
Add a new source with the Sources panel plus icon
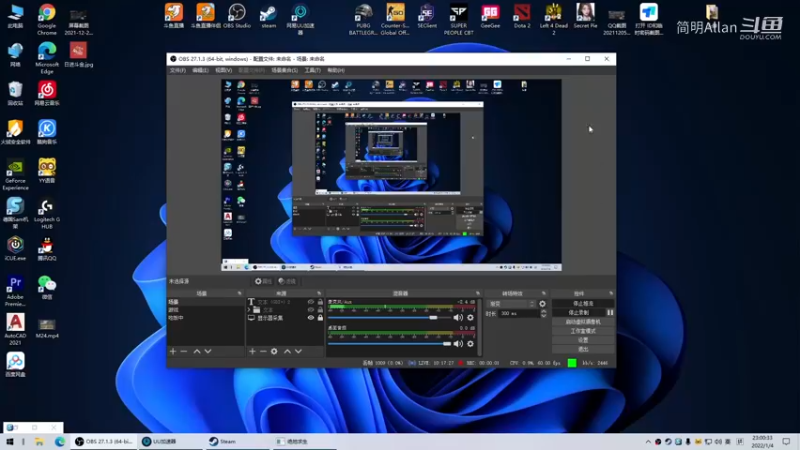point(252,351)
